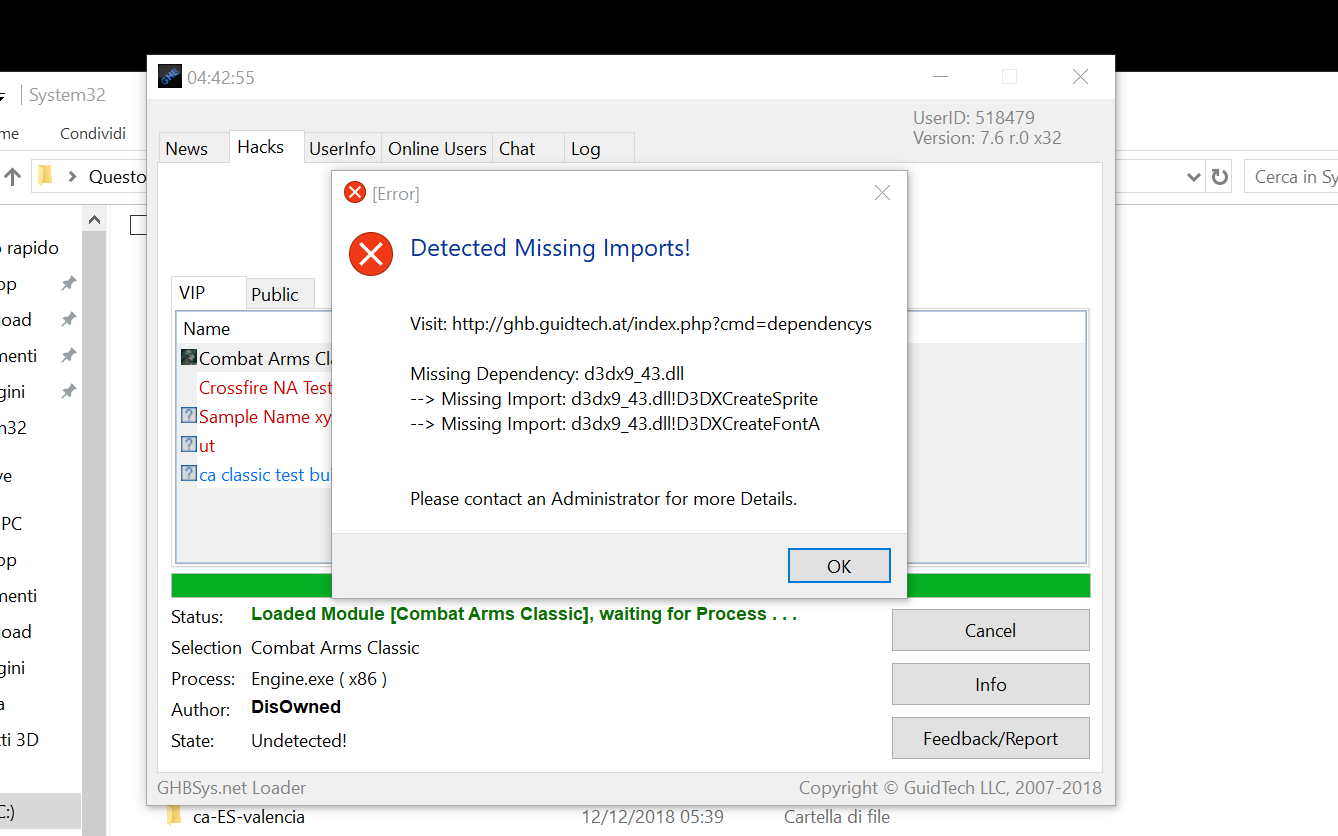Click OK in the Error dialog
Viewport: 1338px width, 836px height.
click(839, 565)
